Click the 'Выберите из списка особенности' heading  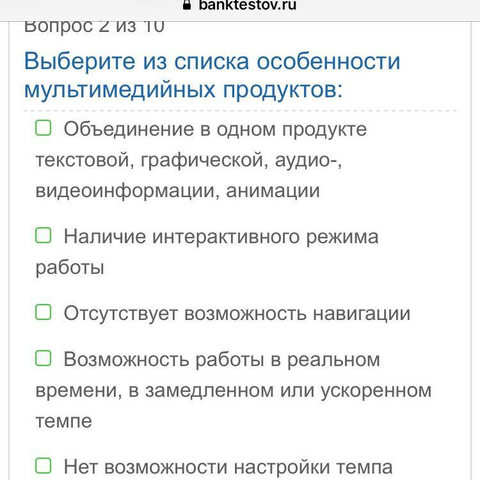[x=212, y=62]
